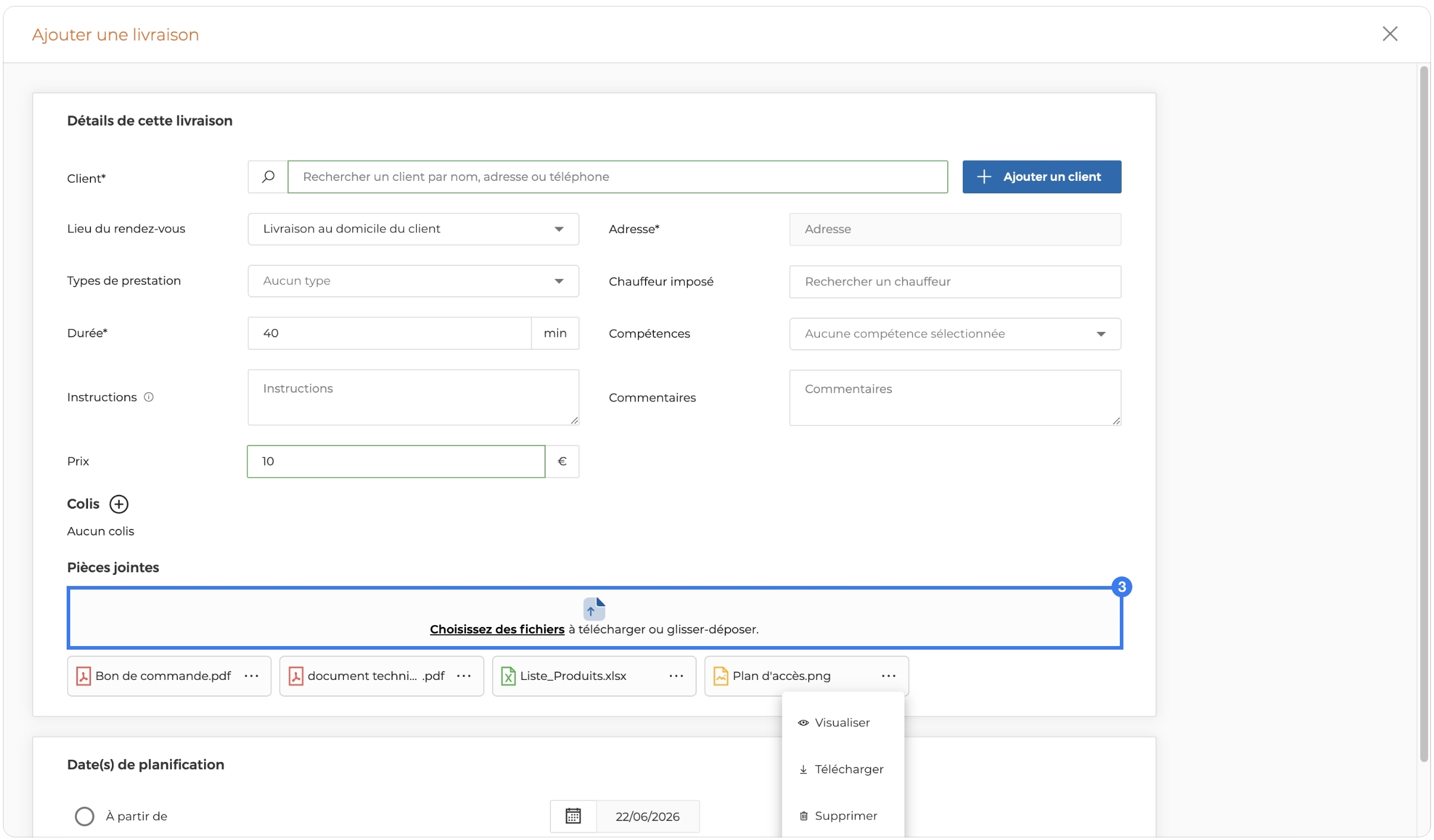The image size is (1434, 840).
Task: Click the Choisissez des fichiers link
Action: pos(497,629)
